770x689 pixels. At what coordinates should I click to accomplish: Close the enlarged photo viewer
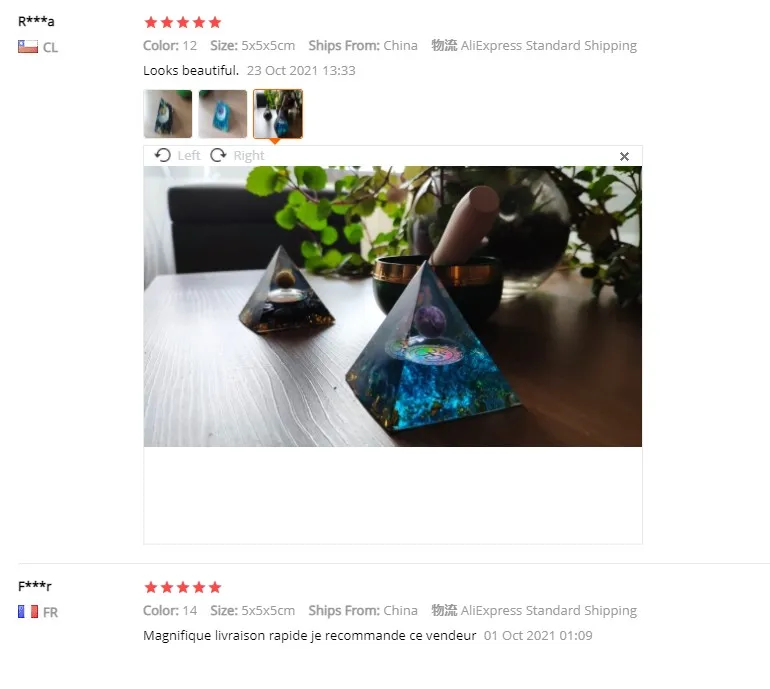[x=624, y=156]
